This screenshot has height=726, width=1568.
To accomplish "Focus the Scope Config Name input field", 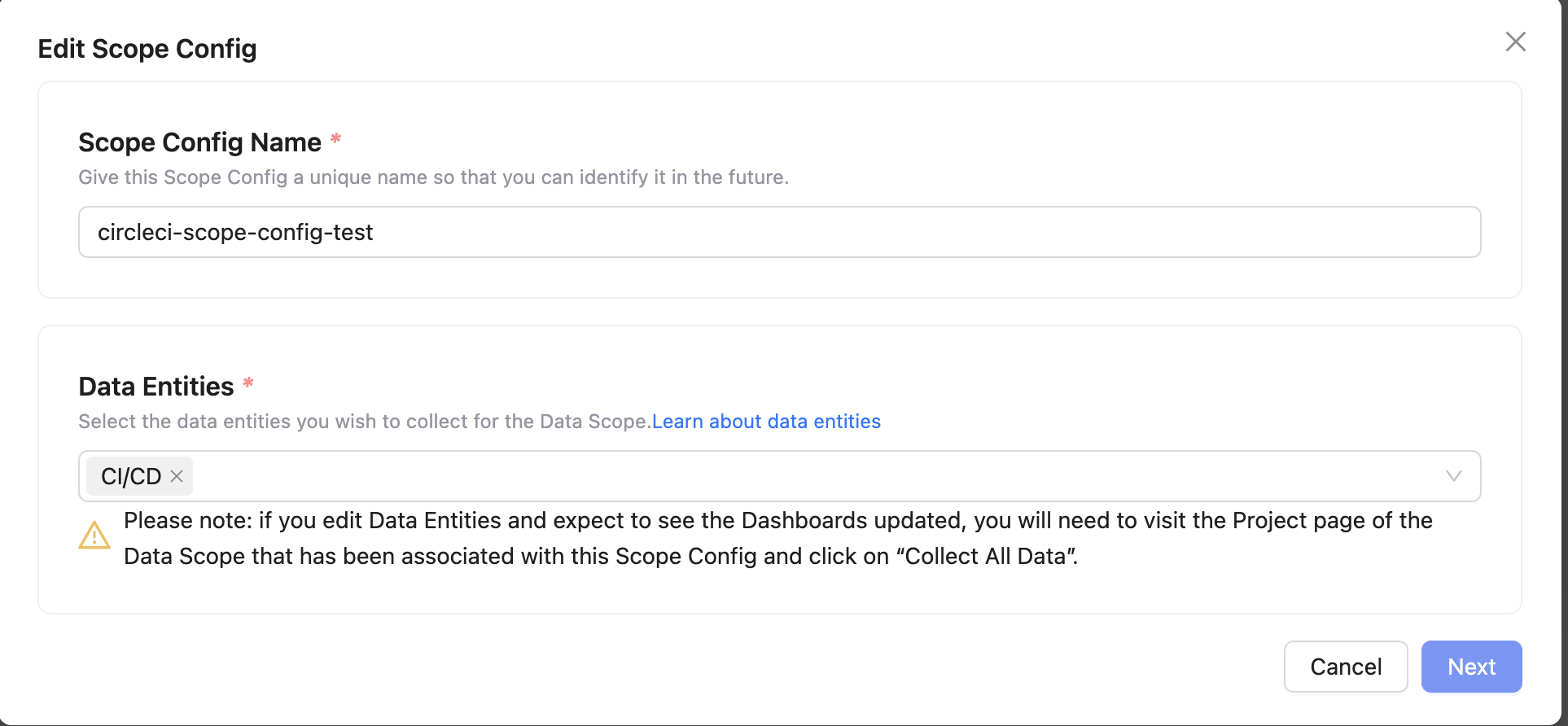I will click(x=779, y=232).
